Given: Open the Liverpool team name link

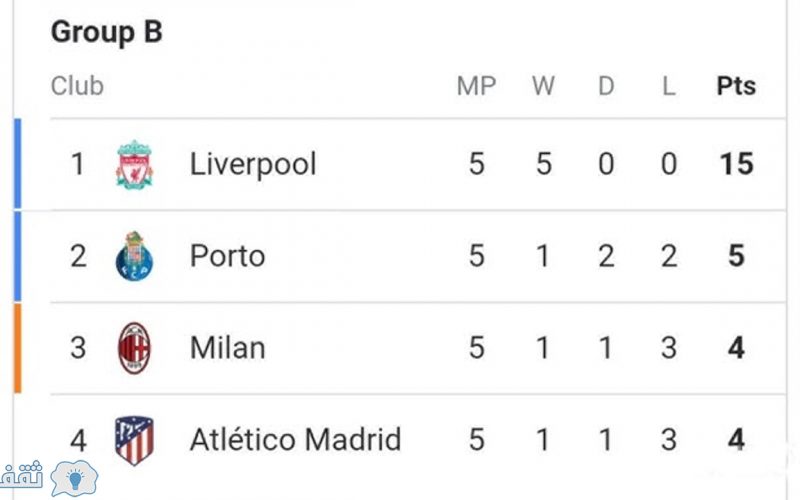Looking at the screenshot, I should pyautogui.click(x=253, y=164).
